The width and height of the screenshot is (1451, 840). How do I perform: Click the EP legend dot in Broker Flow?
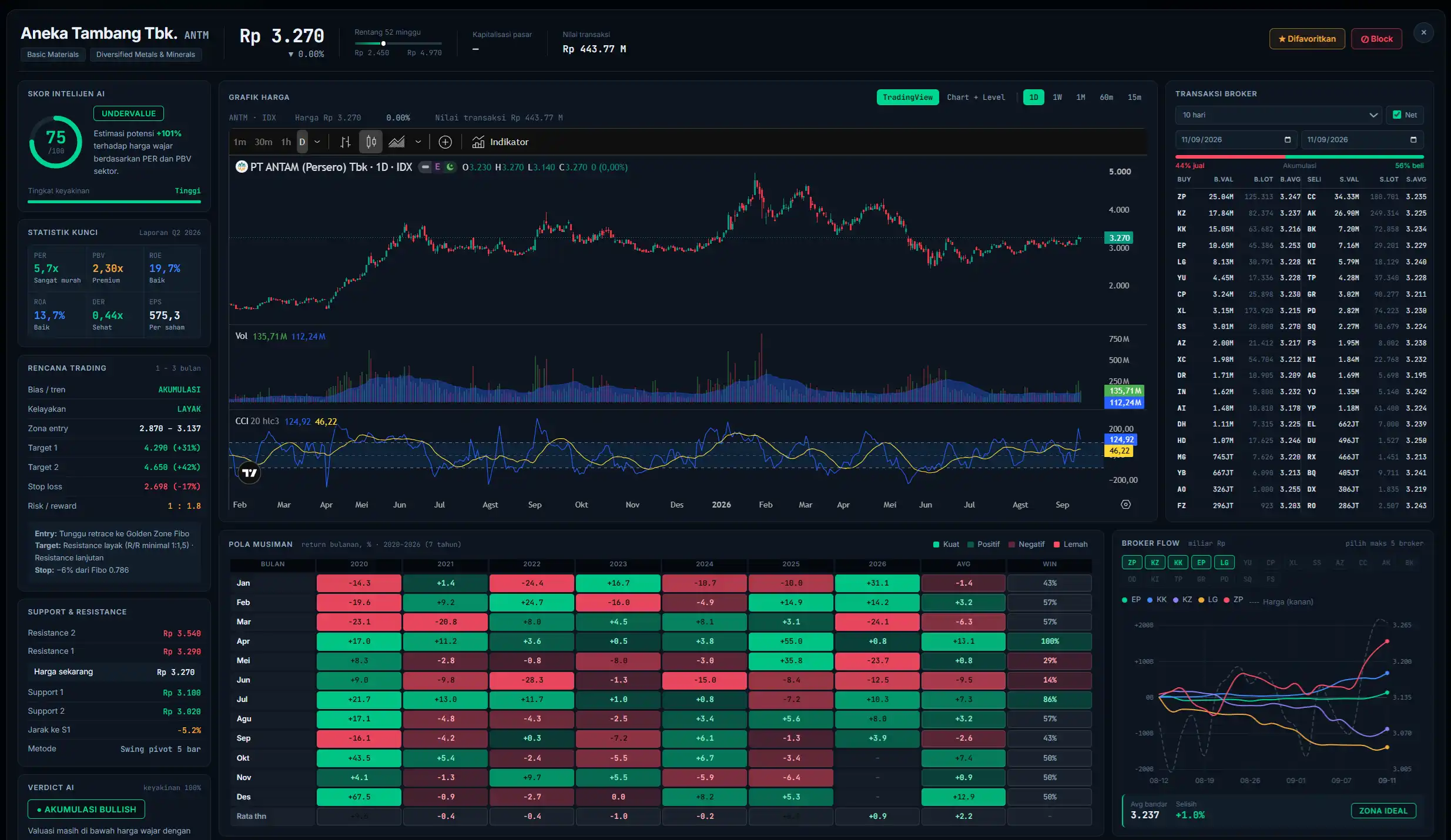[1124, 600]
